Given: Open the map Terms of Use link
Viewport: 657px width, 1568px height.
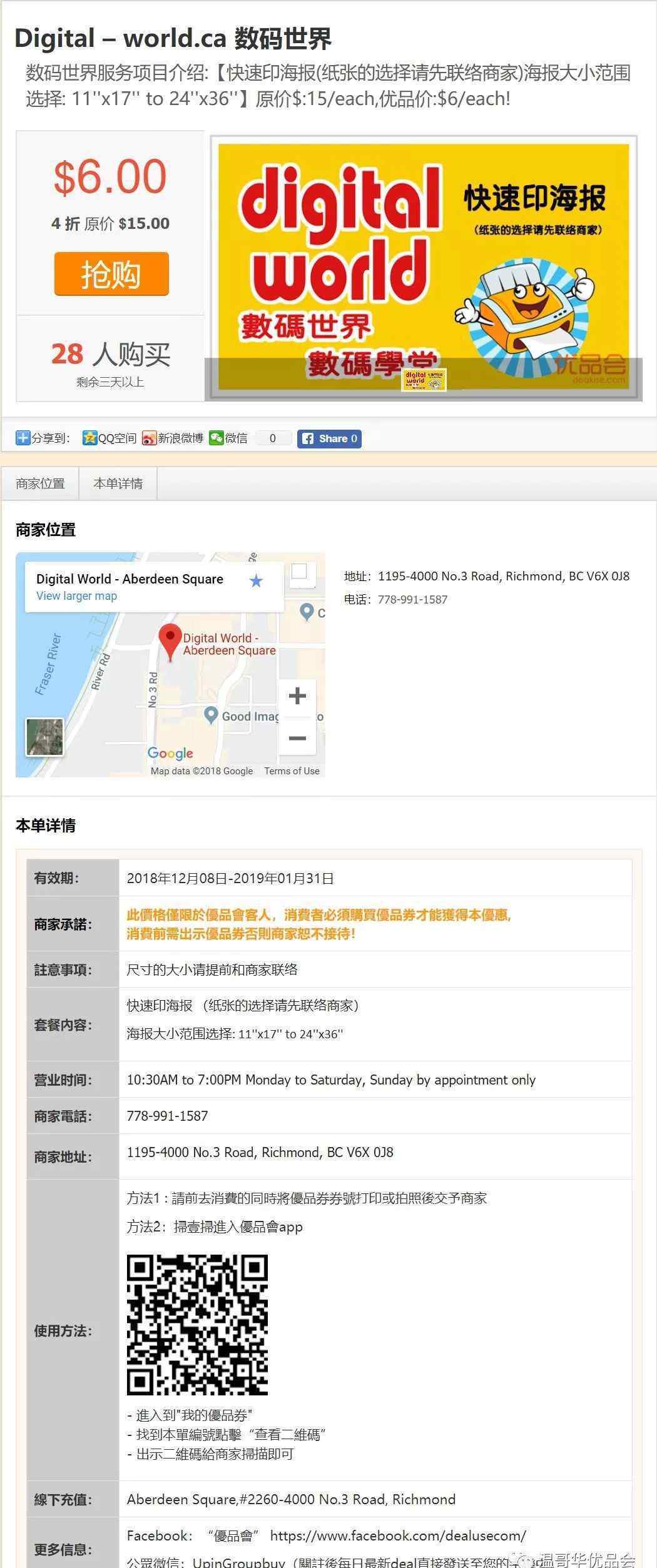Looking at the screenshot, I should [x=292, y=771].
